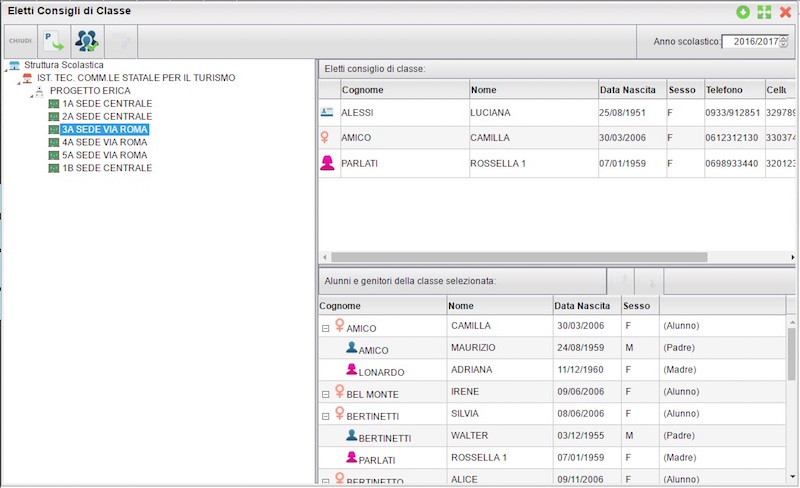The width and height of the screenshot is (800, 488).
Task: Select the LONARDO ADRIANA mother row
Action: tap(552, 370)
